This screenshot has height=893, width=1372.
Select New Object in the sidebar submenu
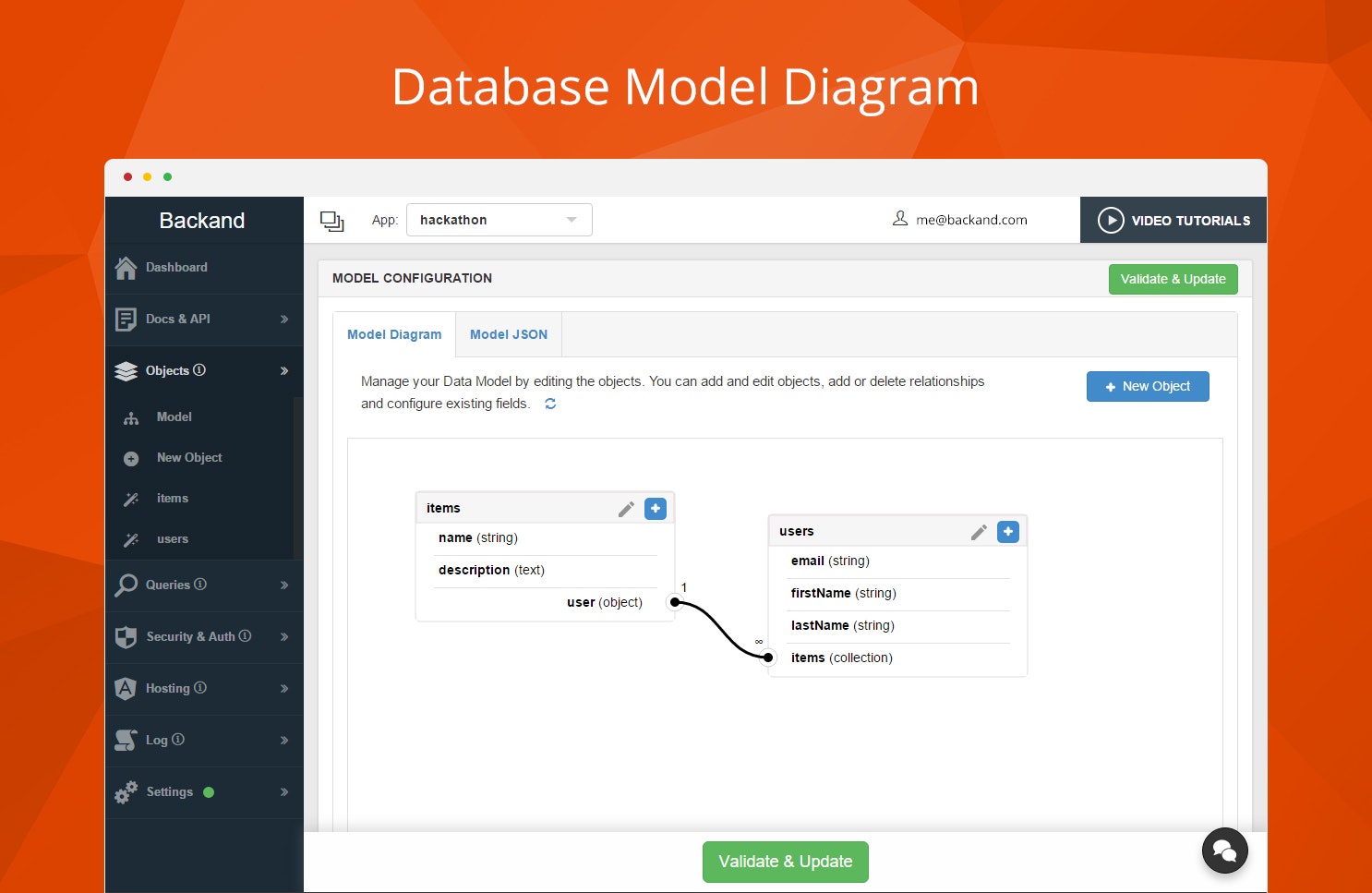pyautogui.click(x=189, y=458)
